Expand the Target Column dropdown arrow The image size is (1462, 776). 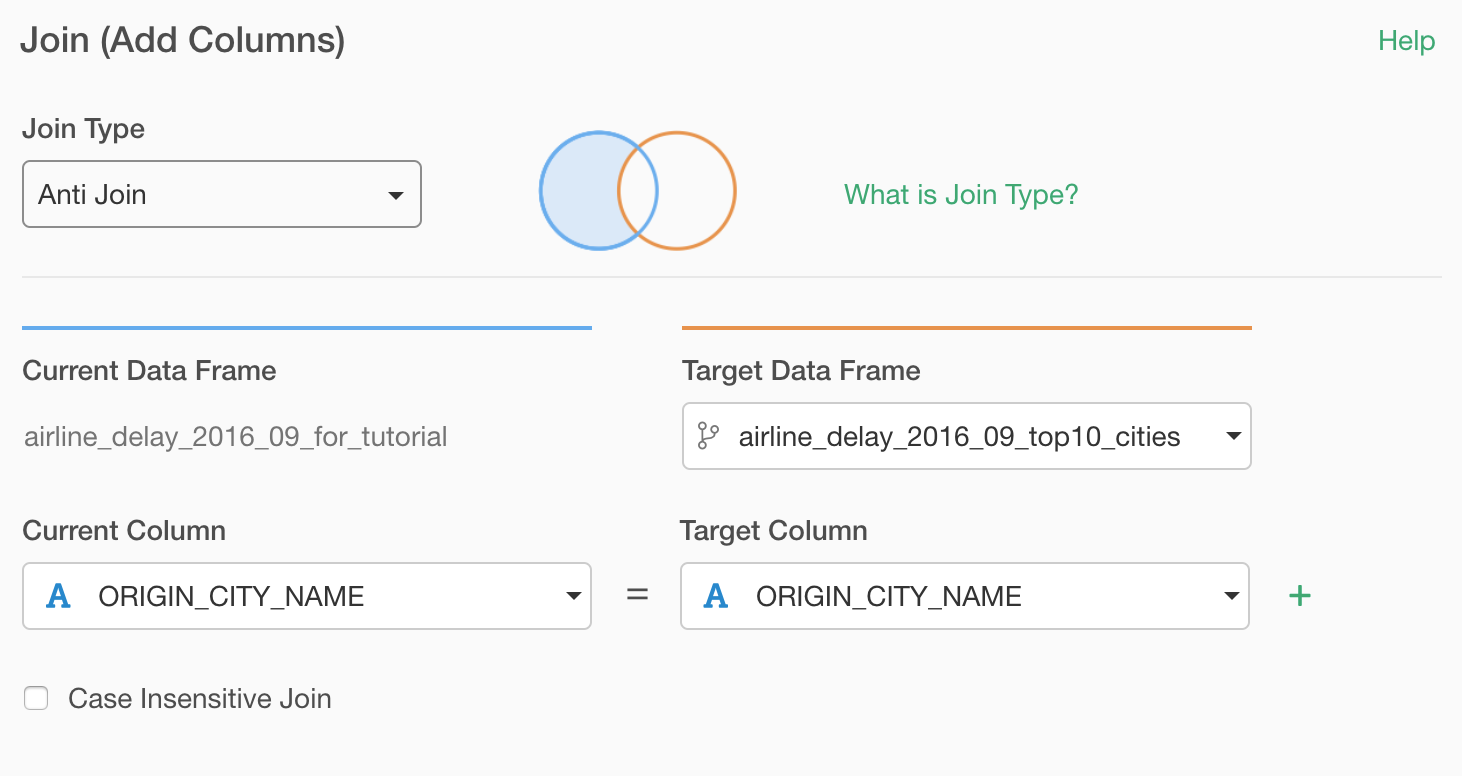[x=1231, y=596]
